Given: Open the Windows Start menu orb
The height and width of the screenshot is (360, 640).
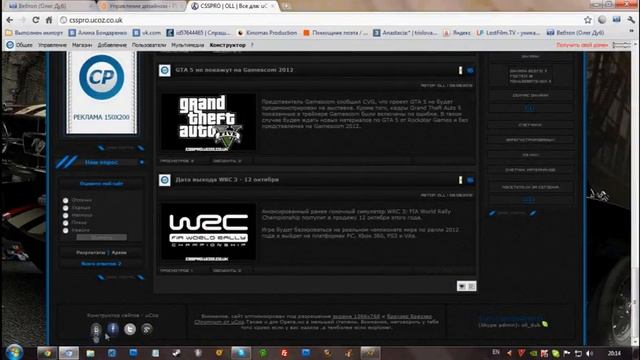Looking at the screenshot, I should (x=14, y=353).
